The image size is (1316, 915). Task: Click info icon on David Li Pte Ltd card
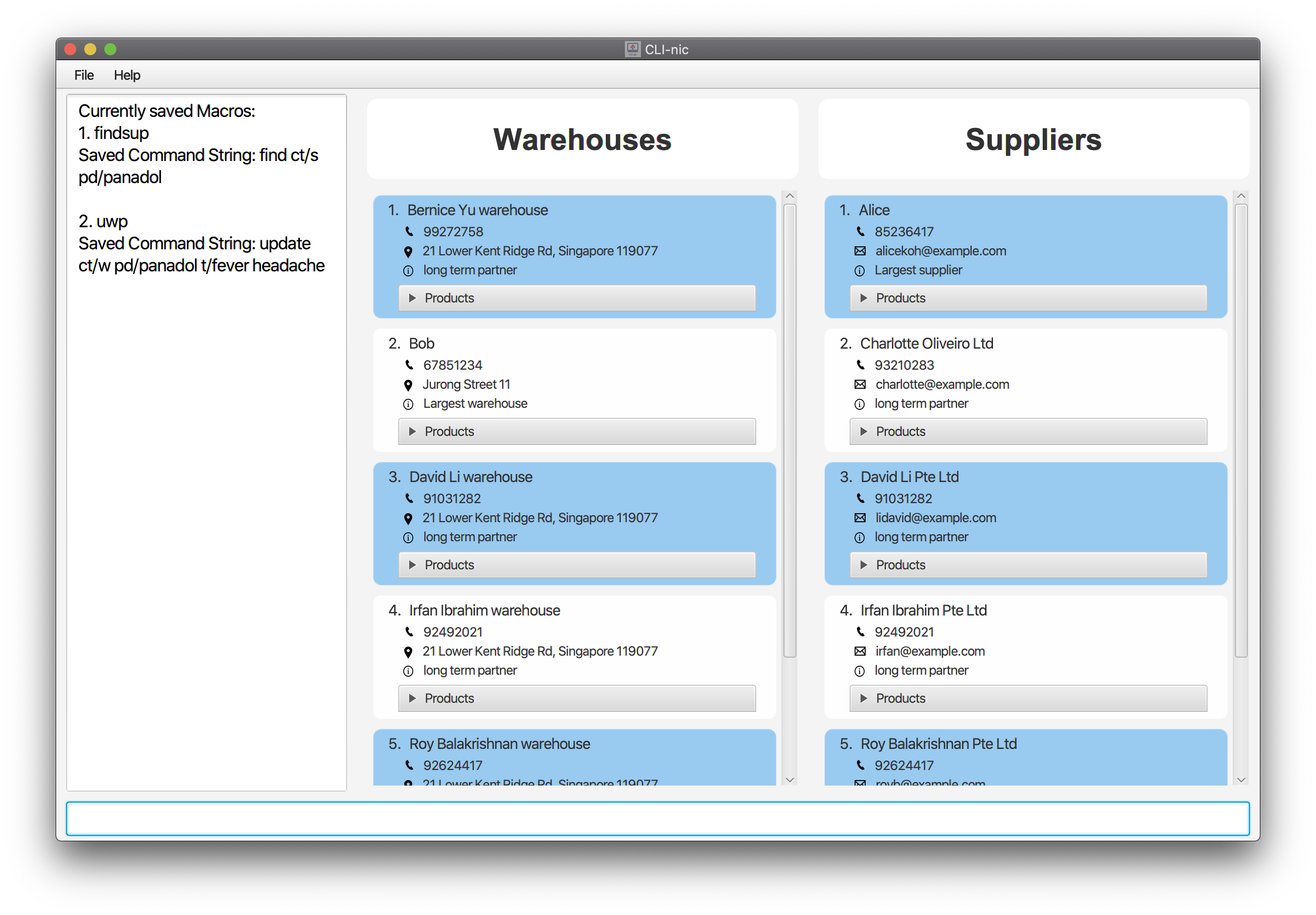(860, 538)
